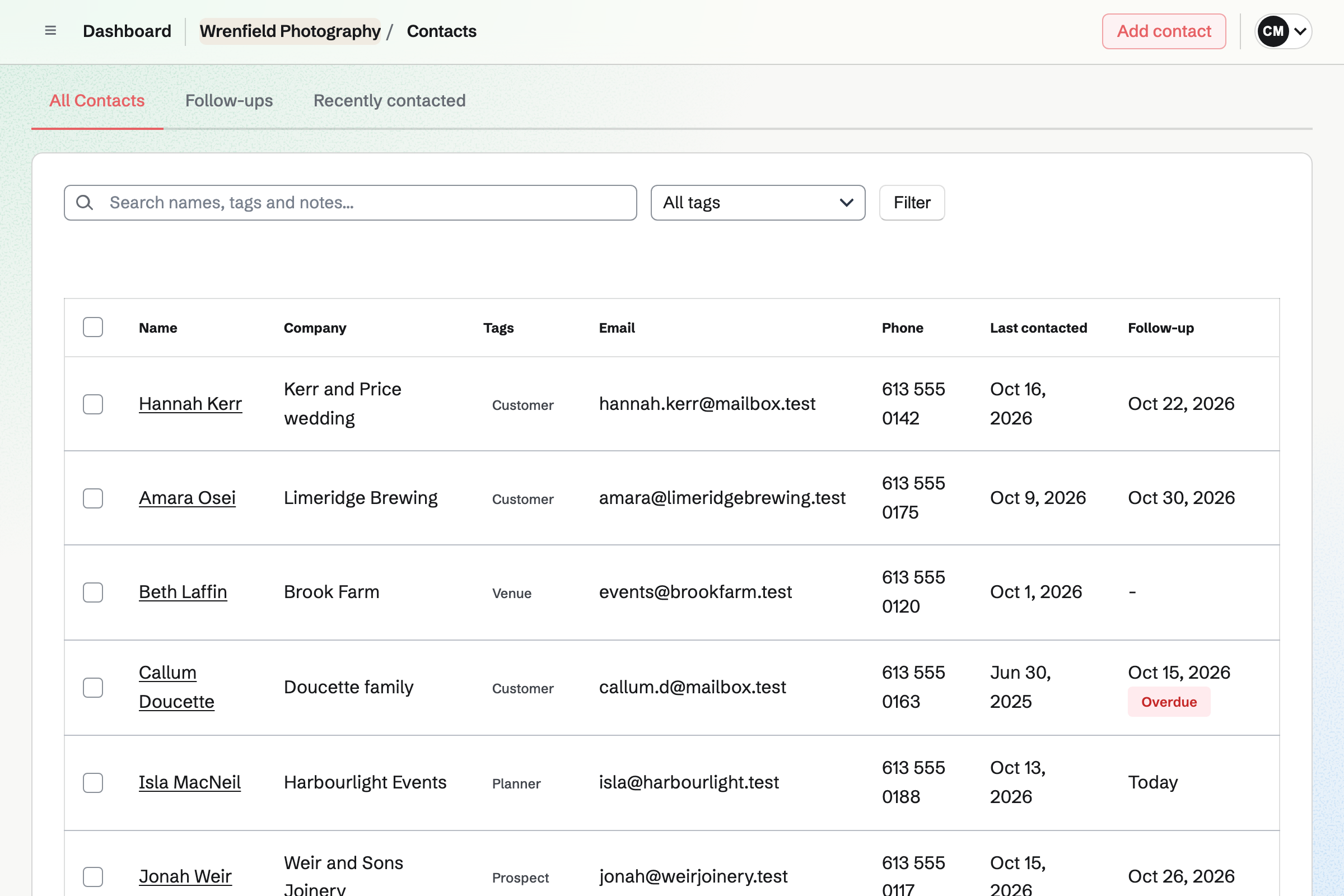The height and width of the screenshot is (896, 1344).
Task: Open Isla MacNeil's contact link
Action: 190,782
